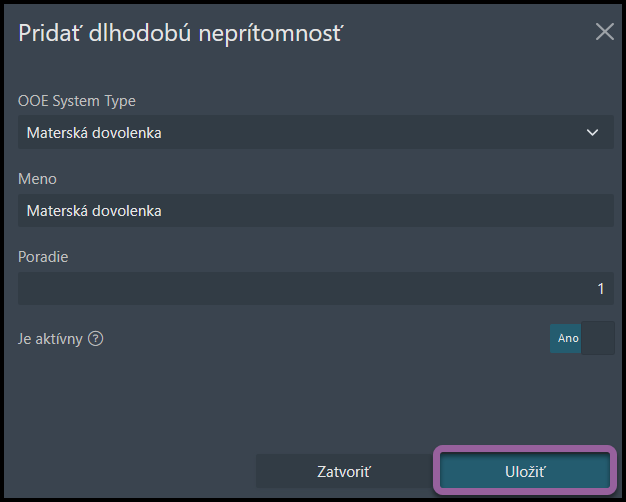Close the dialog with the X icon

pos(604,32)
